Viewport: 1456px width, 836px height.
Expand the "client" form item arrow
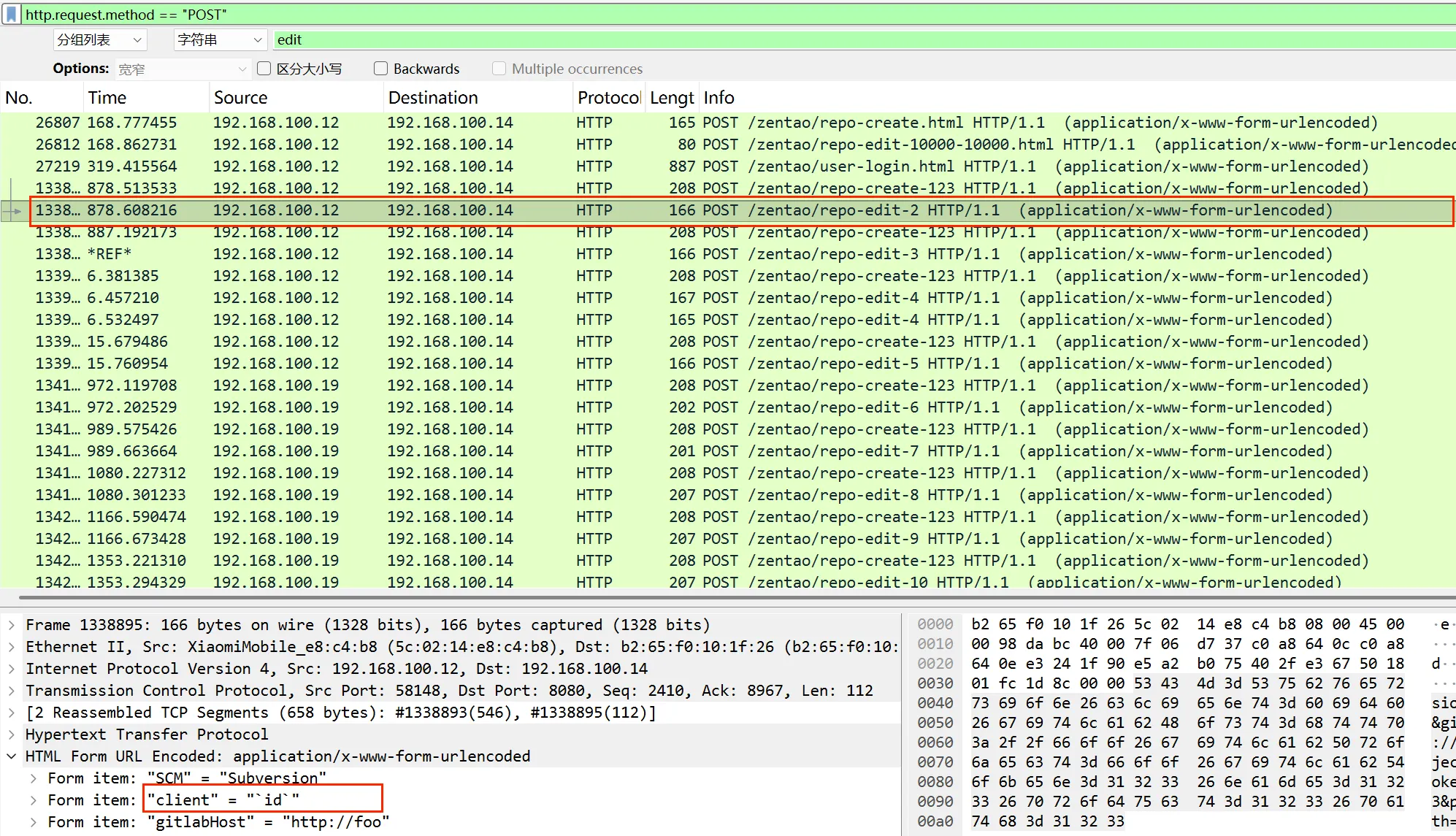click(34, 800)
